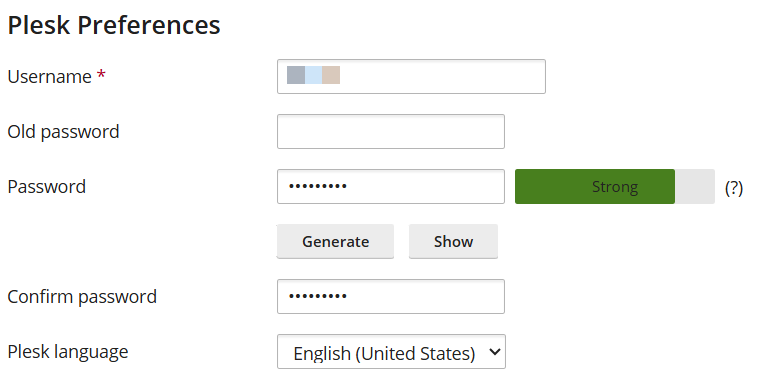This screenshot has height=392, width=781.
Task: Click the Old password label
Action: pyautogui.click(x=63, y=132)
